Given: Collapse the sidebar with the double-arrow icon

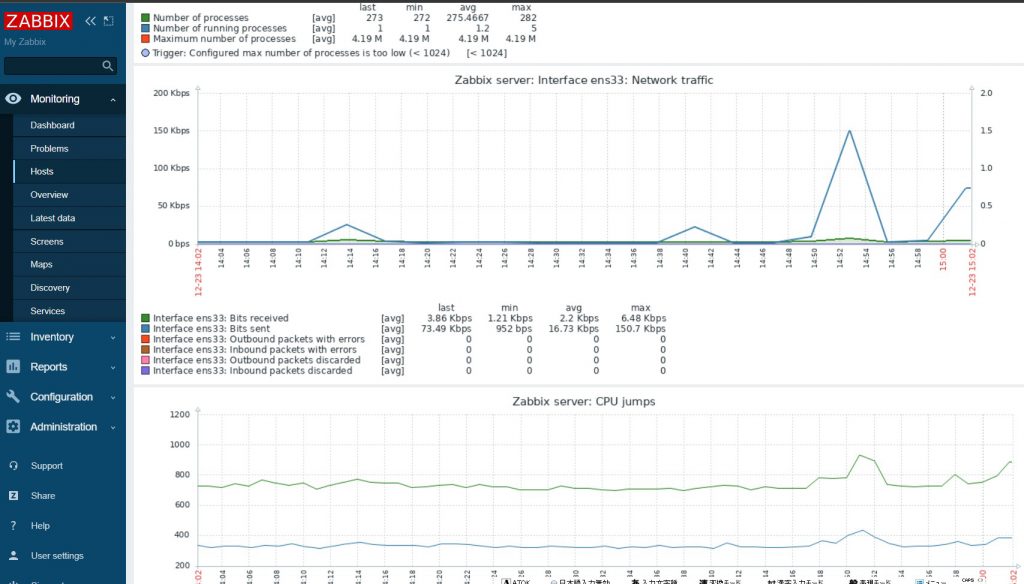Looking at the screenshot, I should click(90, 21).
